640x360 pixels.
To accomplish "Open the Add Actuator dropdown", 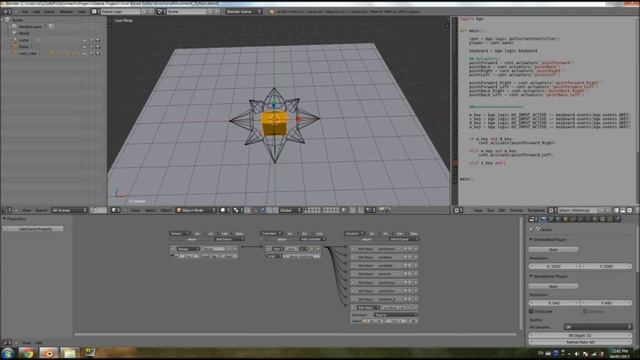I will (403, 239).
